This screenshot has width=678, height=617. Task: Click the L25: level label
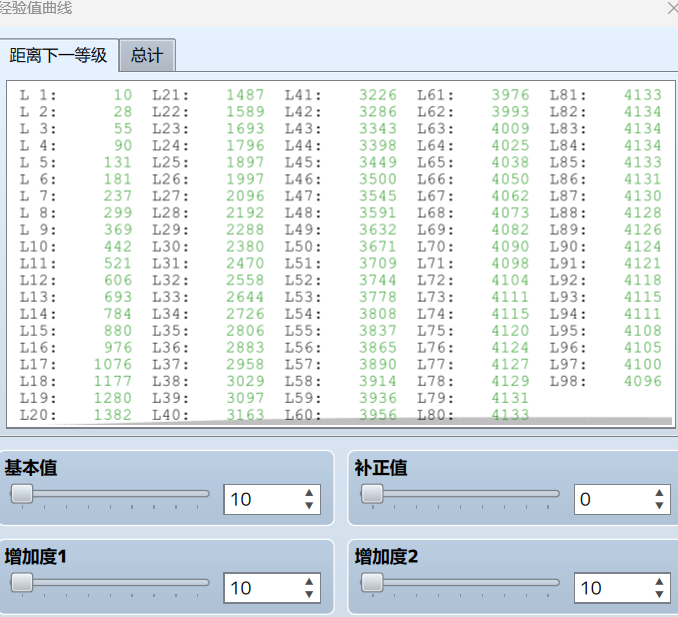170,162
